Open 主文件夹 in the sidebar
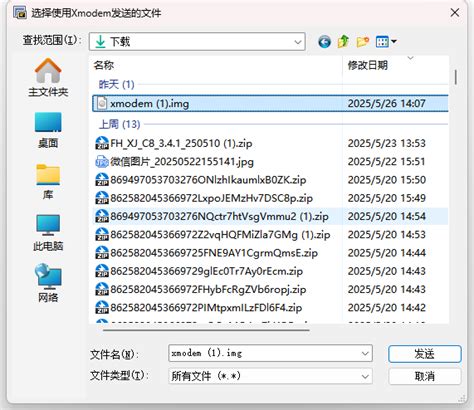This screenshot has width=474, height=410. point(48,77)
